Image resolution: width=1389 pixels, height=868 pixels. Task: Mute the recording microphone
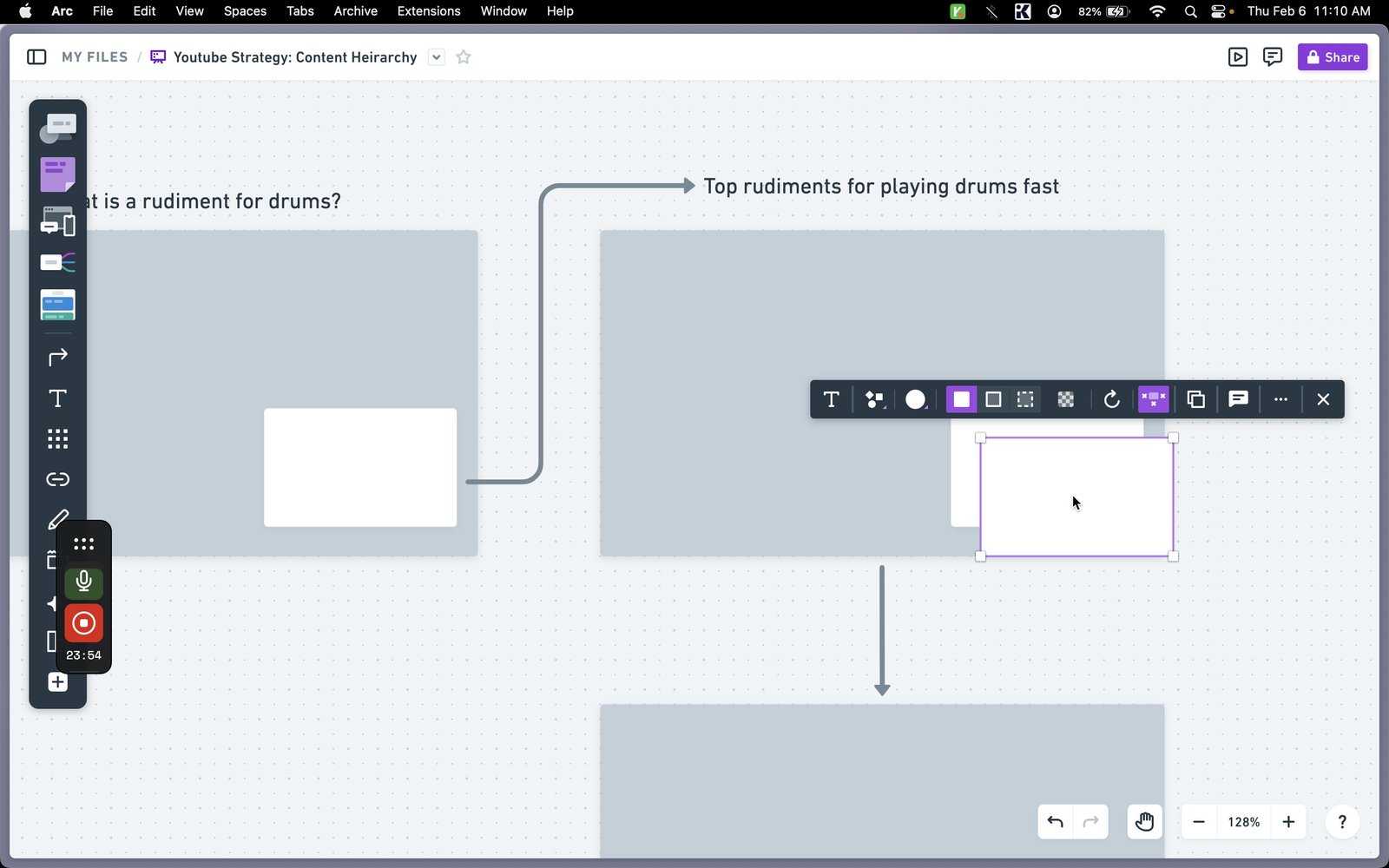pos(83,582)
